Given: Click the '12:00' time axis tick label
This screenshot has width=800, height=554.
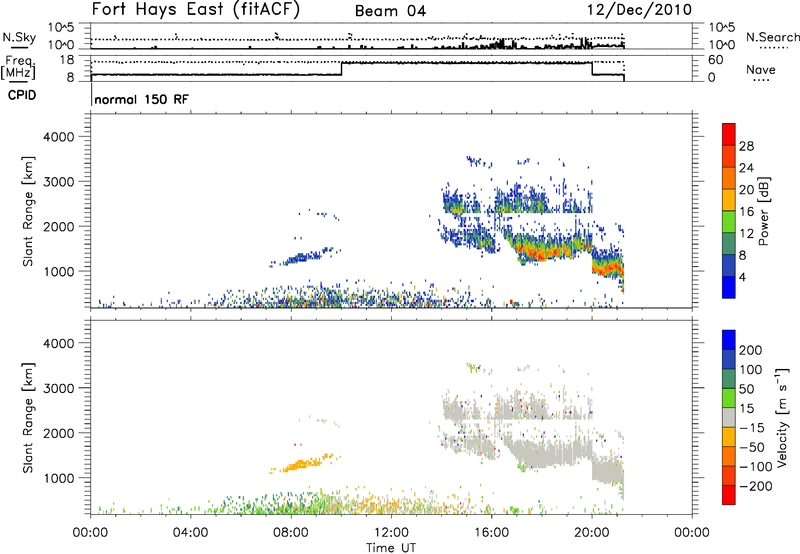Looking at the screenshot, I should pyautogui.click(x=391, y=533).
